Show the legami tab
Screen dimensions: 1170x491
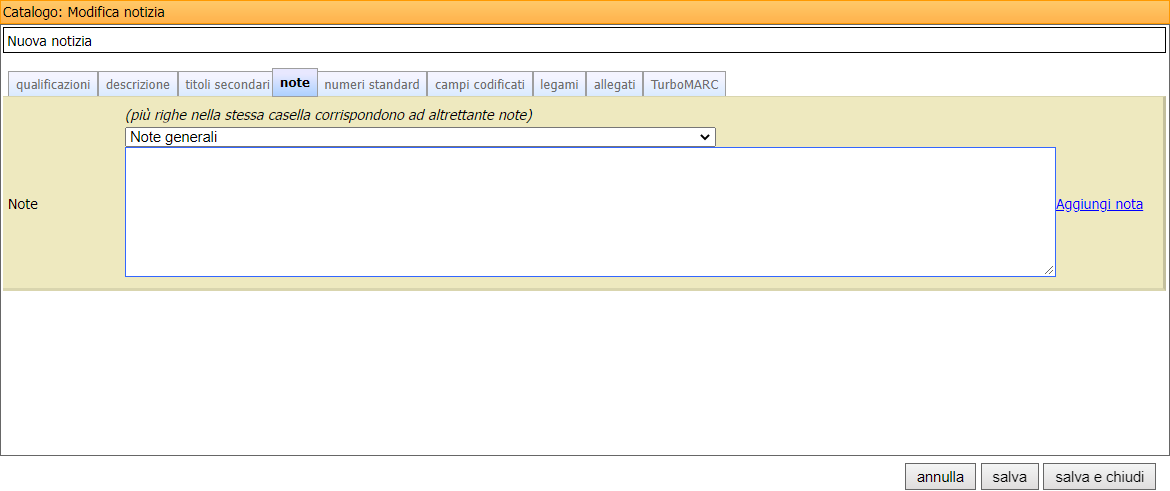559,85
